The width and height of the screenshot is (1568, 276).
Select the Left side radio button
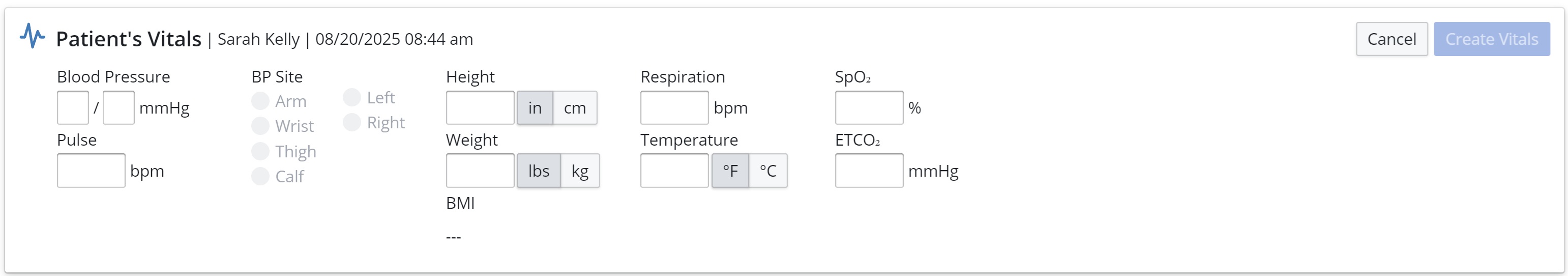(352, 97)
